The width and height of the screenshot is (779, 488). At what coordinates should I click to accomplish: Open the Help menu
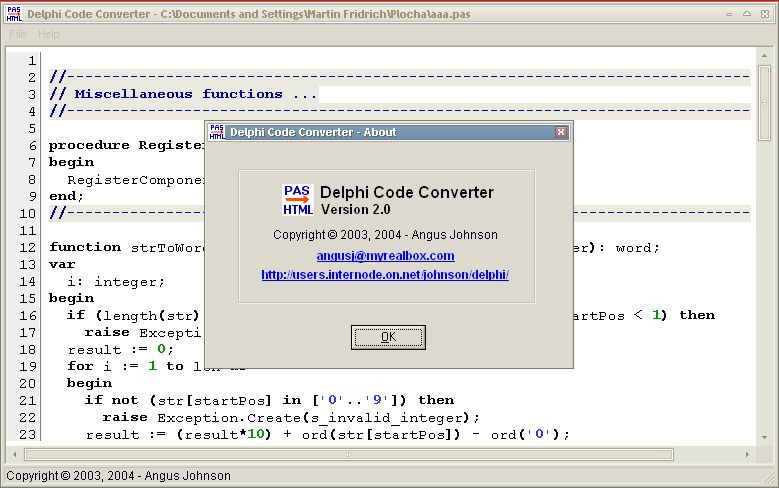click(x=49, y=34)
